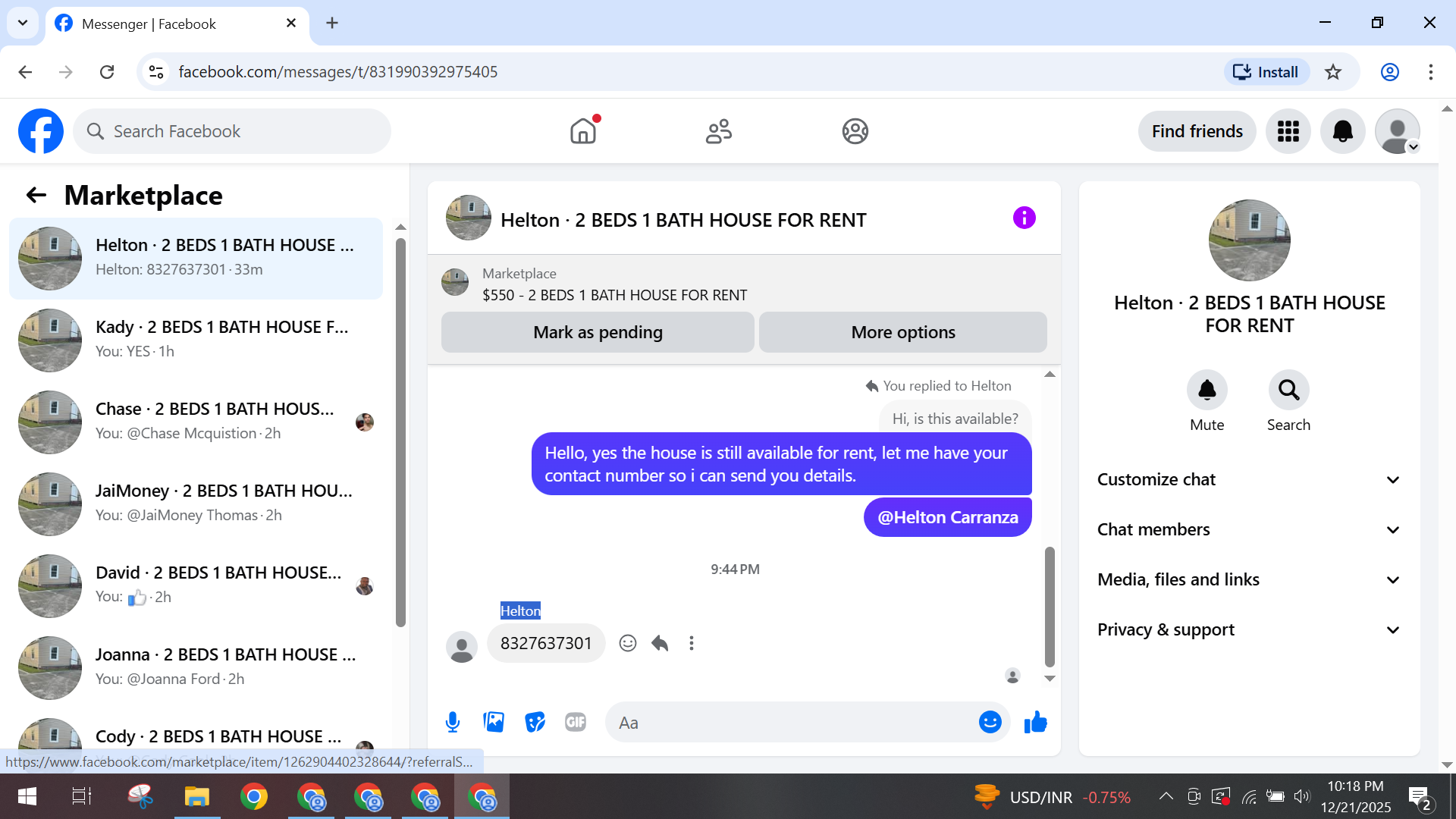This screenshot has height=819, width=1456.
Task: Install the Facebook app
Action: tap(1266, 72)
